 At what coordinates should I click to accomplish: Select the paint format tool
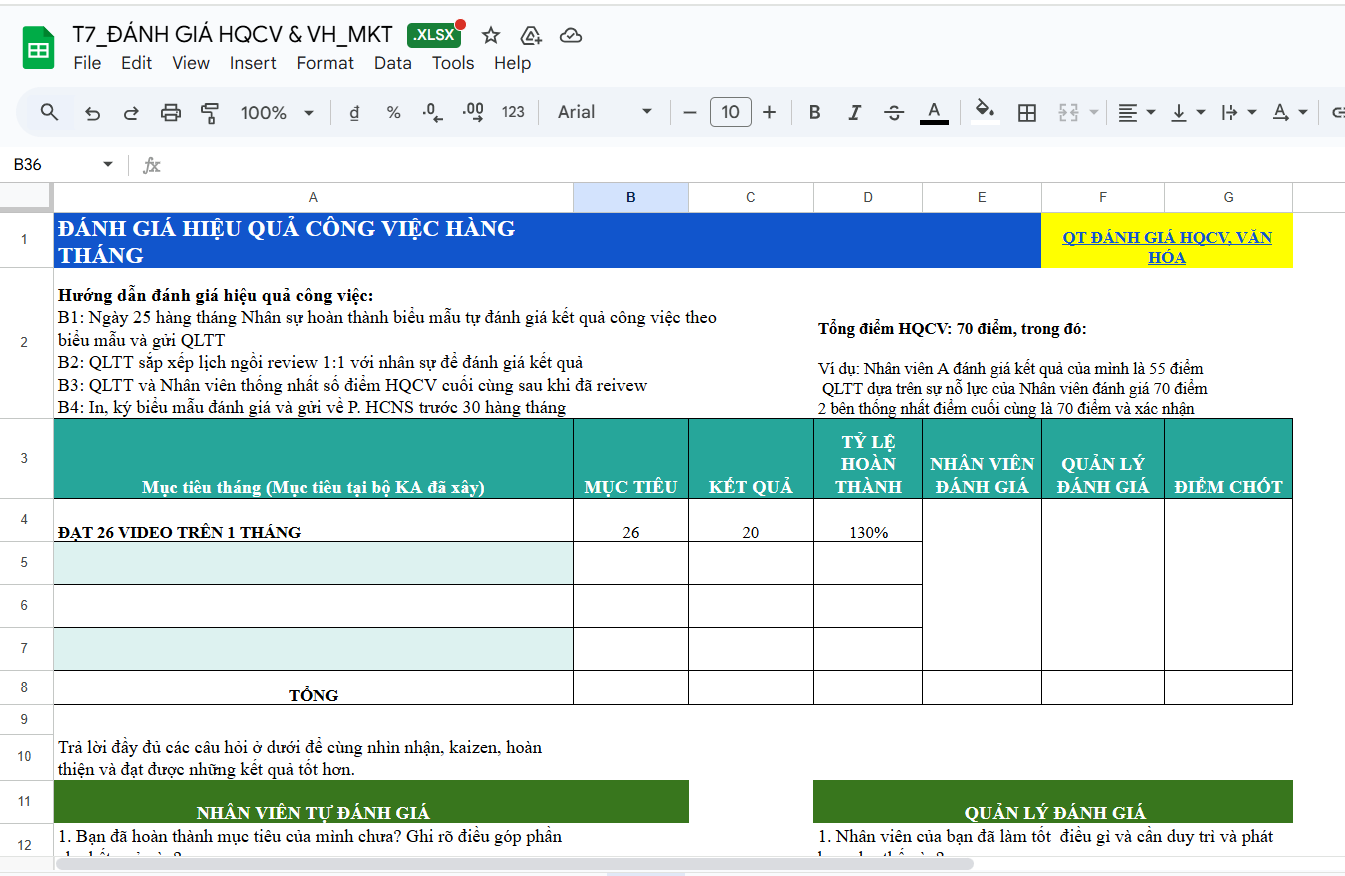pos(210,113)
